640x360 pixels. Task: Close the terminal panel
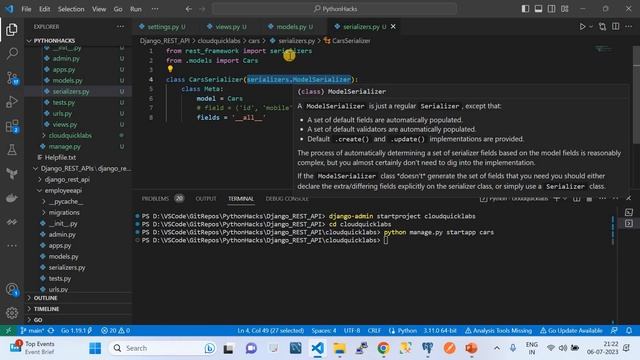pos(629,198)
